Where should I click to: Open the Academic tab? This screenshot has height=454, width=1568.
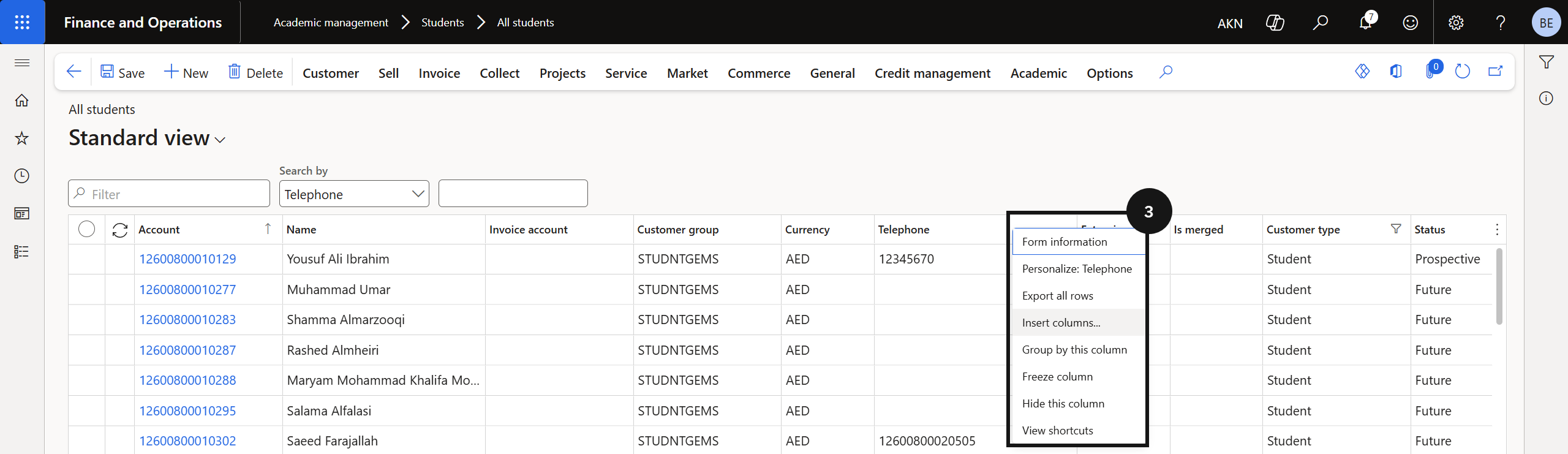pyautogui.click(x=1039, y=73)
